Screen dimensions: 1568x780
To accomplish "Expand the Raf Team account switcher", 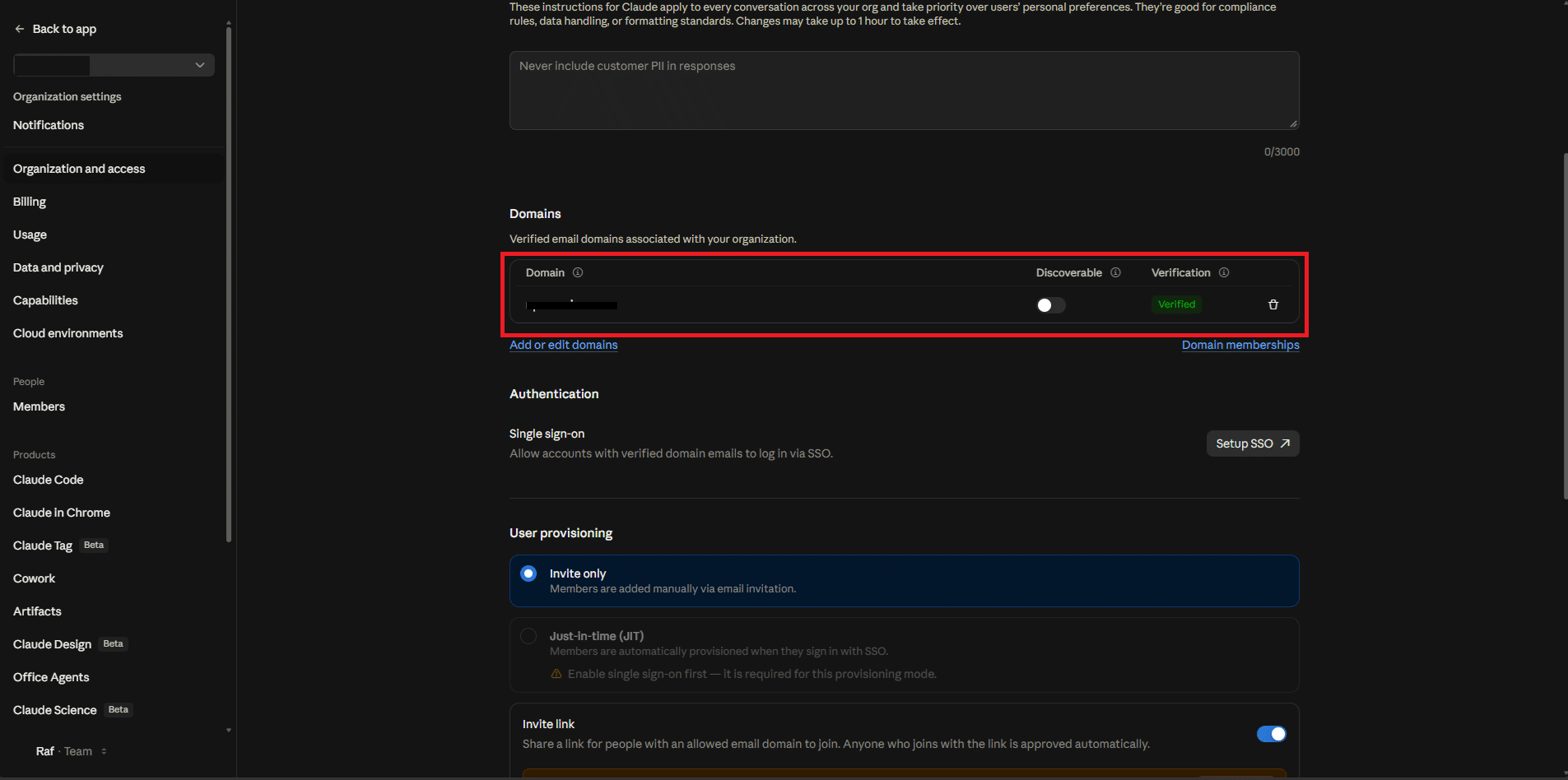I will tap(72, 751).
